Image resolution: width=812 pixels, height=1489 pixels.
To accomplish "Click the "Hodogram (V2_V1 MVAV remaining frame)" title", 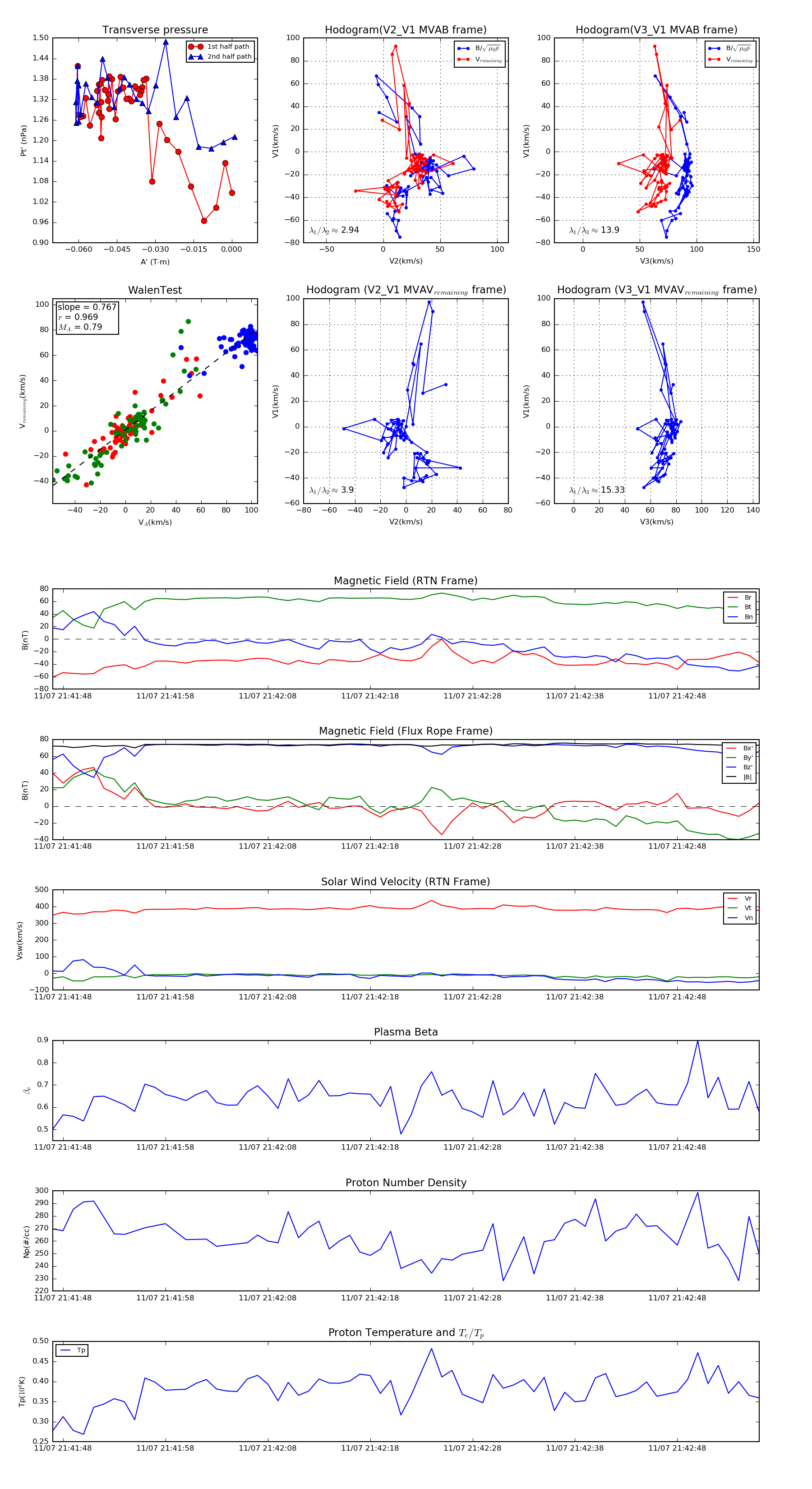I will click(406, 290).
